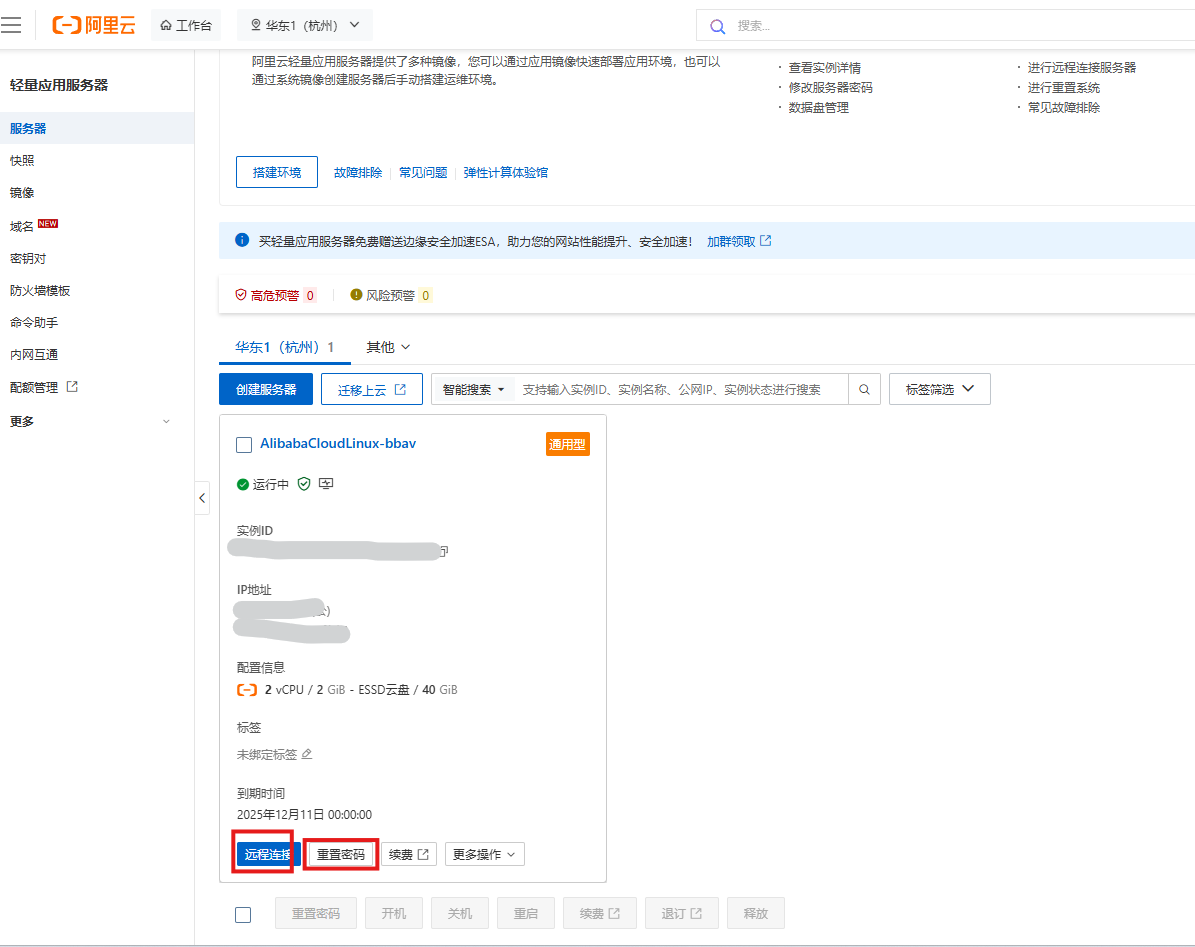
Task: Open the 智能搜索 dropdown
Action: [x=473, y=389]
